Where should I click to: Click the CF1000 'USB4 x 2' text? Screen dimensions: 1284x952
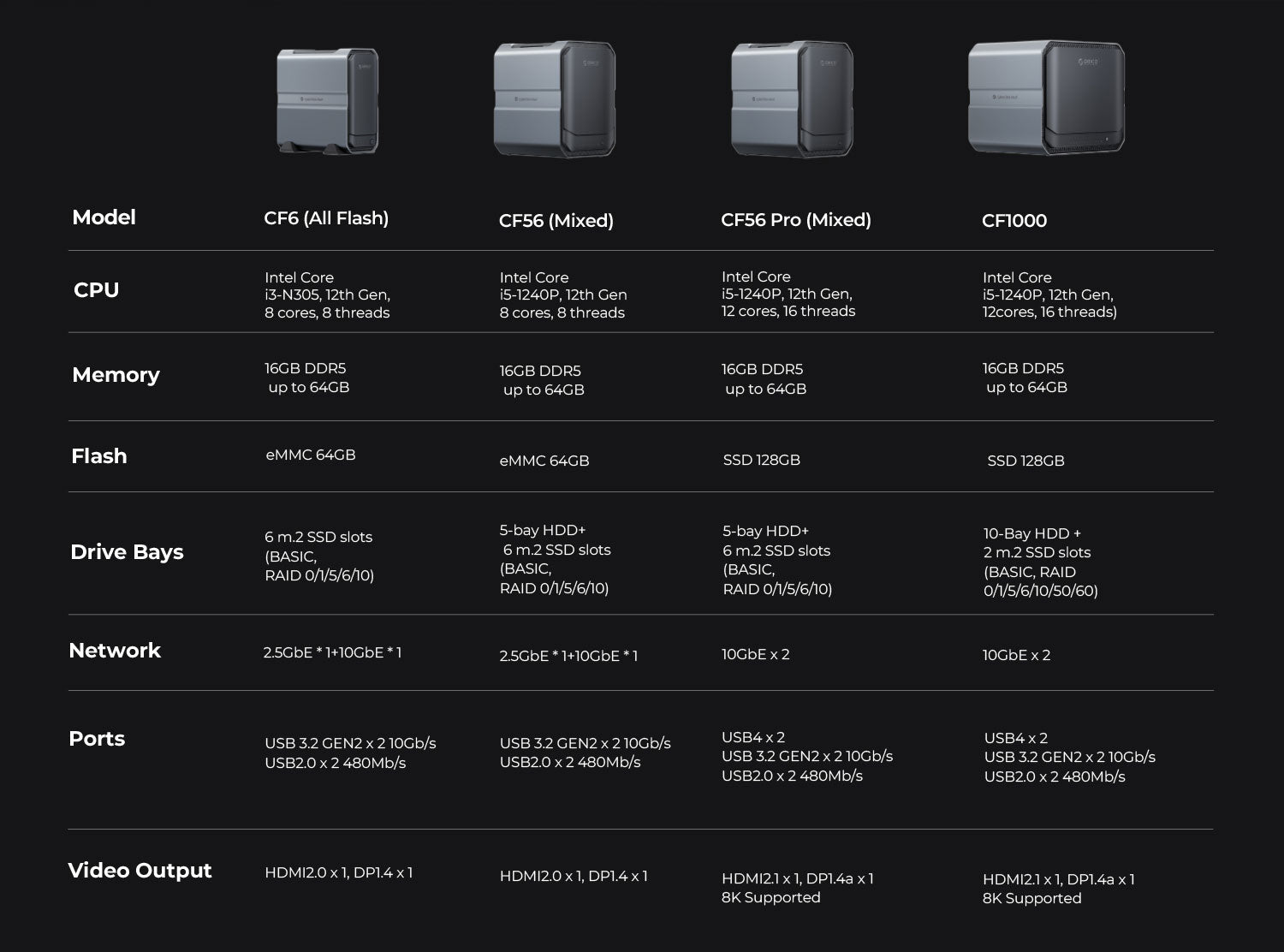coord(1016,739)
